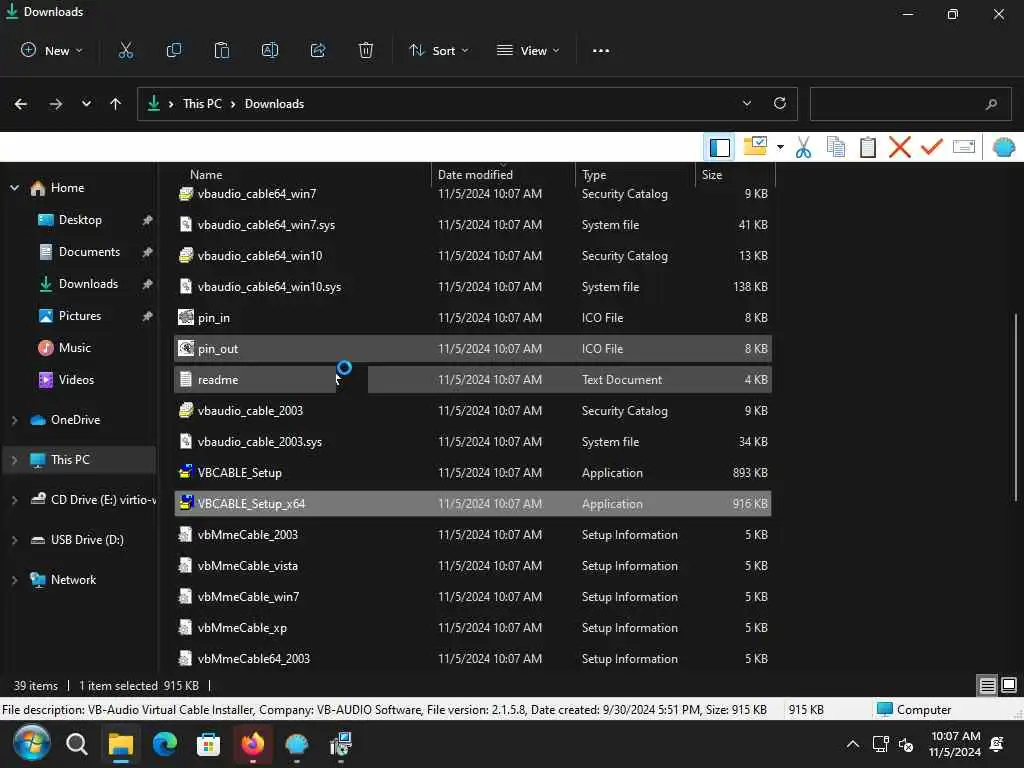Image resolution: width=1024 pixels, height=768 pixels.
Task: Expand the This PC tree node
Action: click(x=14, y=460)
